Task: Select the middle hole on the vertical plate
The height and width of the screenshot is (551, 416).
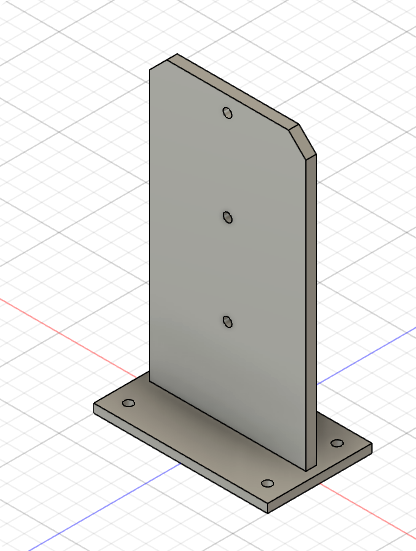Action: click(x=228, y=217)
